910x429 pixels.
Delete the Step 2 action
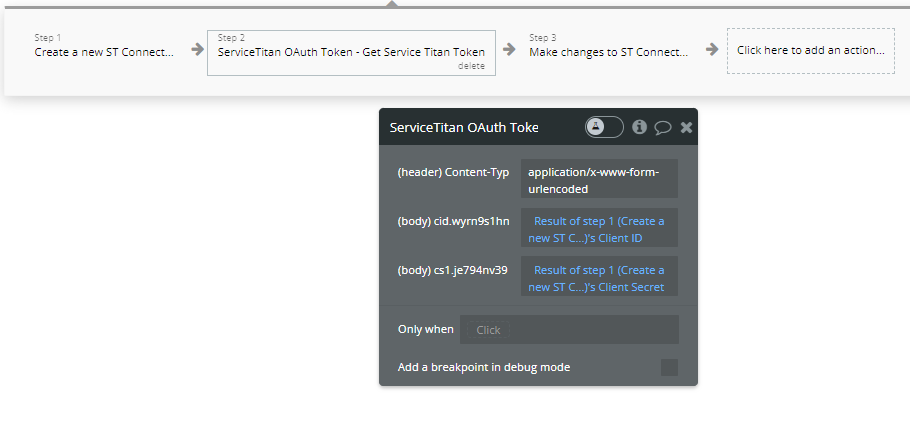(x=471, y=66)
